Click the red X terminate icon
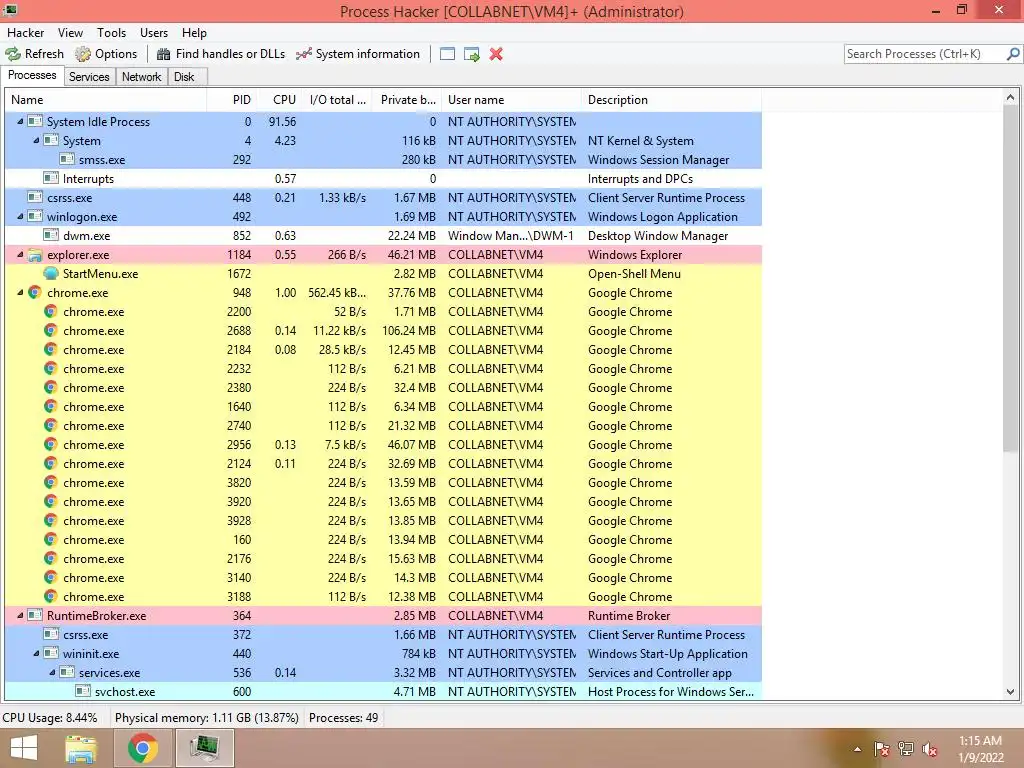Screen dimensions: 1024x768 (x=496, y=54)
